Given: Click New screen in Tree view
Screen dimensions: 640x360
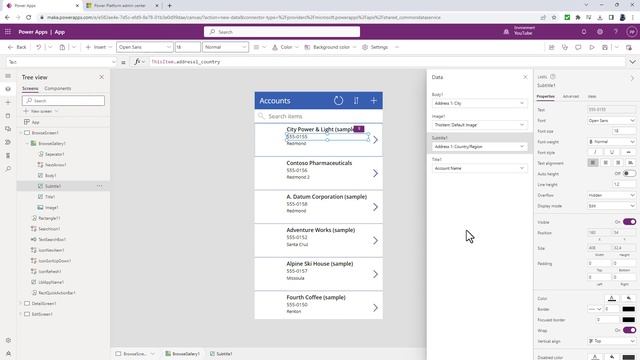Looking at the screenshot, I should click(x=41, y=111).
